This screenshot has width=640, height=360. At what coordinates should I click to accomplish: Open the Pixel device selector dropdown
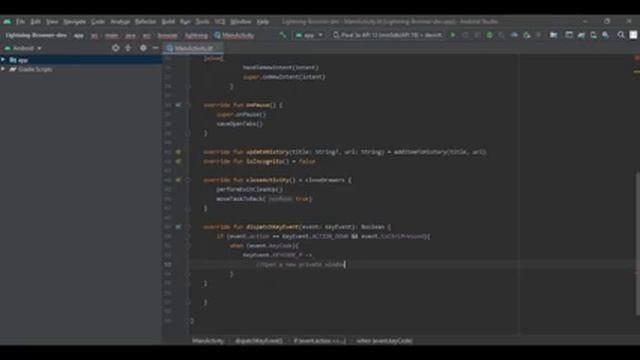[387, 36]
